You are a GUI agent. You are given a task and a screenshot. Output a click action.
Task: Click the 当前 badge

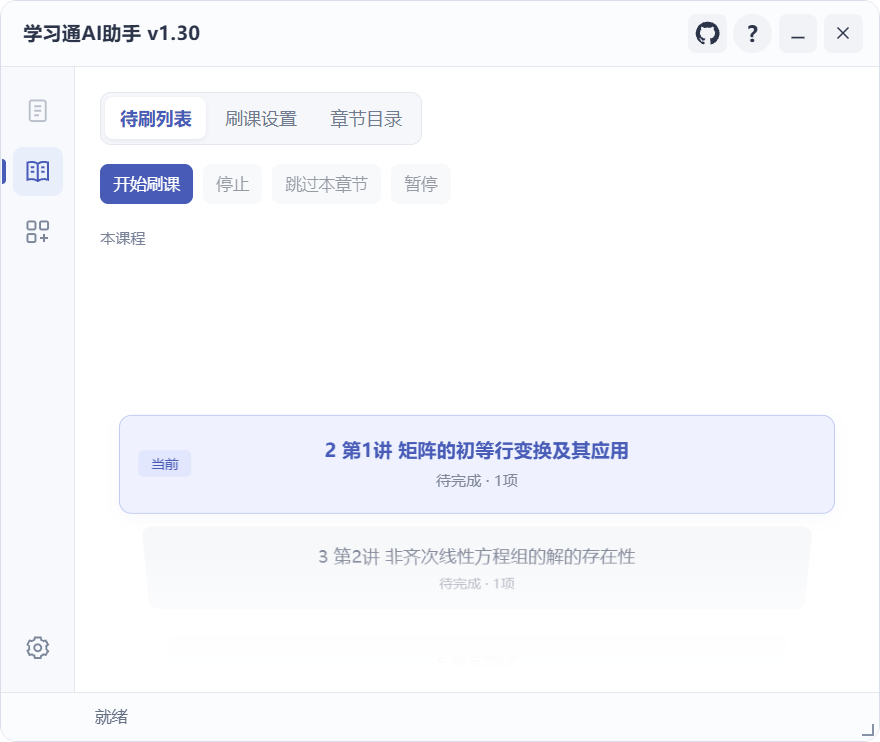[x=164, y=464]
